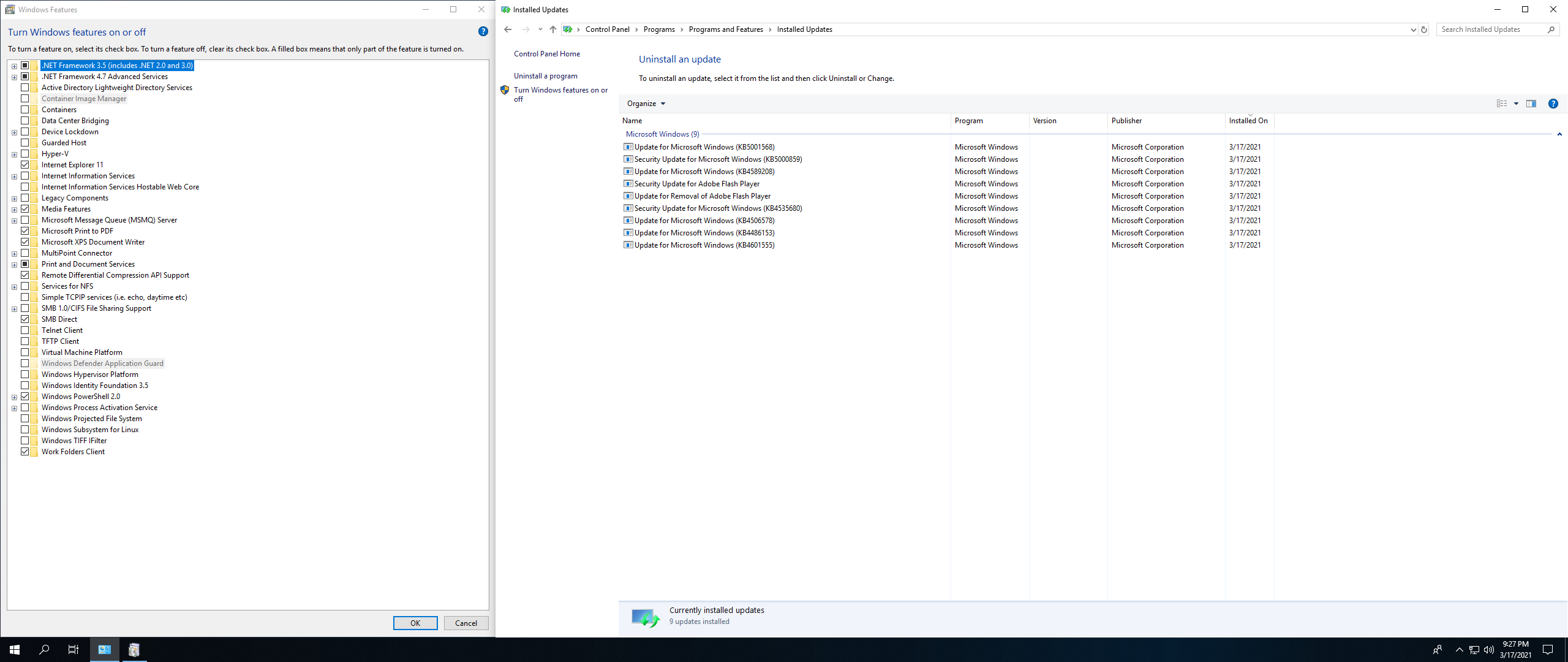Sort by the Program column header
Viewport: 1568px width, 662px height.
[x=990, y=121]
